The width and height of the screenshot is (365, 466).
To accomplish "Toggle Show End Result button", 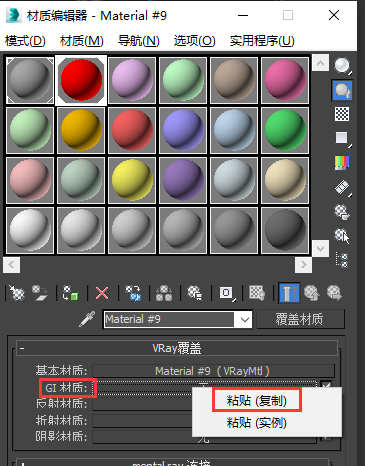I will (289, 293).
